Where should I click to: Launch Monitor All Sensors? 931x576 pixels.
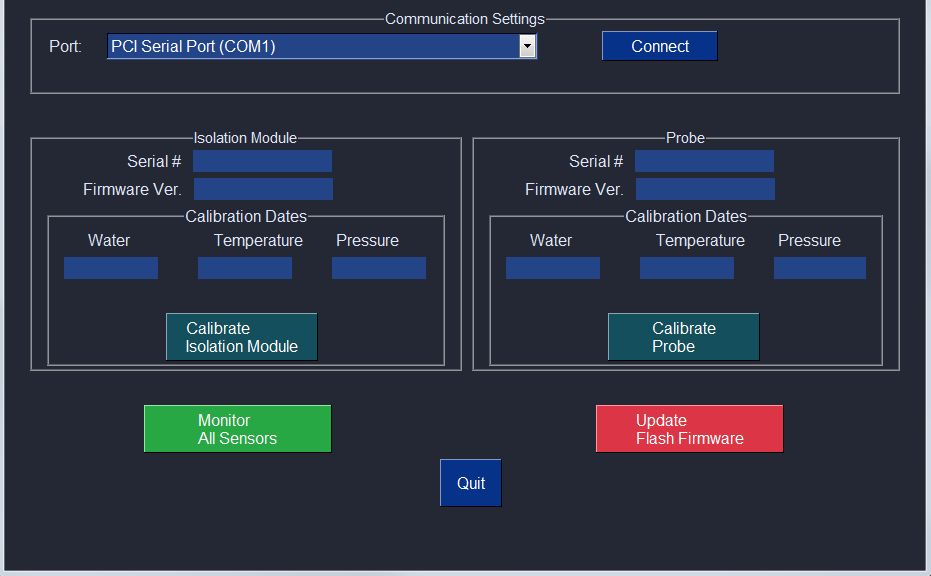[237, 427]
